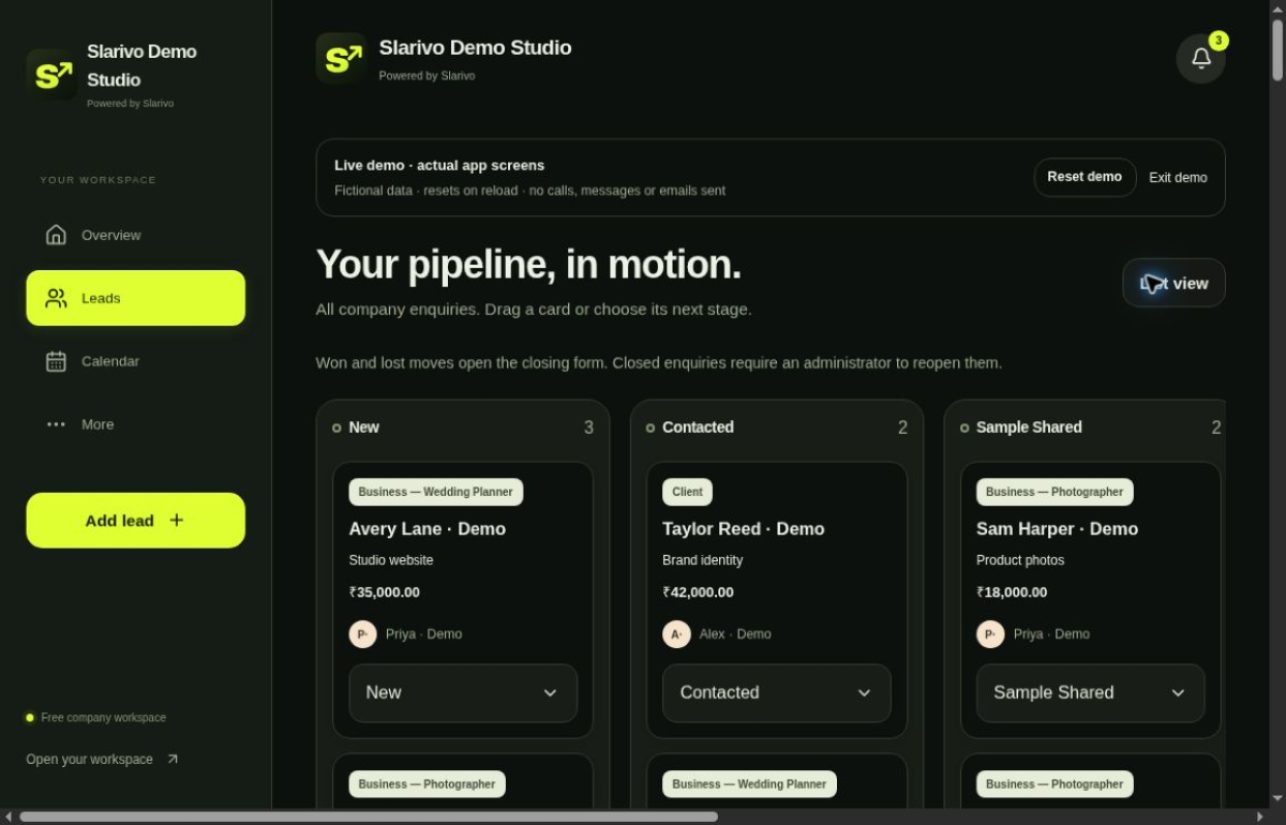Viewport: 1286px width, 825px height.
Task: Click the Add lead button
Action: coord(136,520)
